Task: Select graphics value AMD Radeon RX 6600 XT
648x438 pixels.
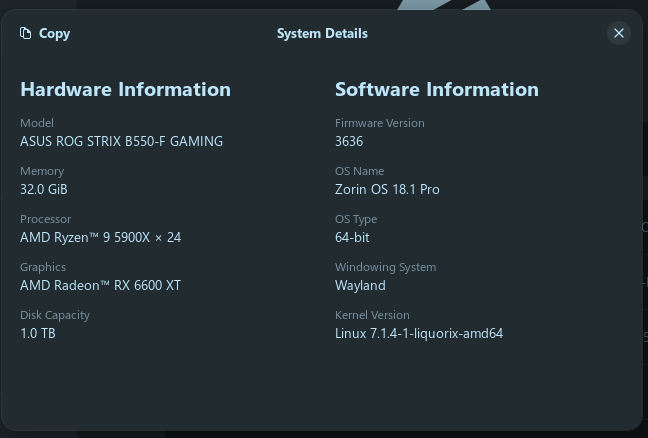Action: click(100, 285)
